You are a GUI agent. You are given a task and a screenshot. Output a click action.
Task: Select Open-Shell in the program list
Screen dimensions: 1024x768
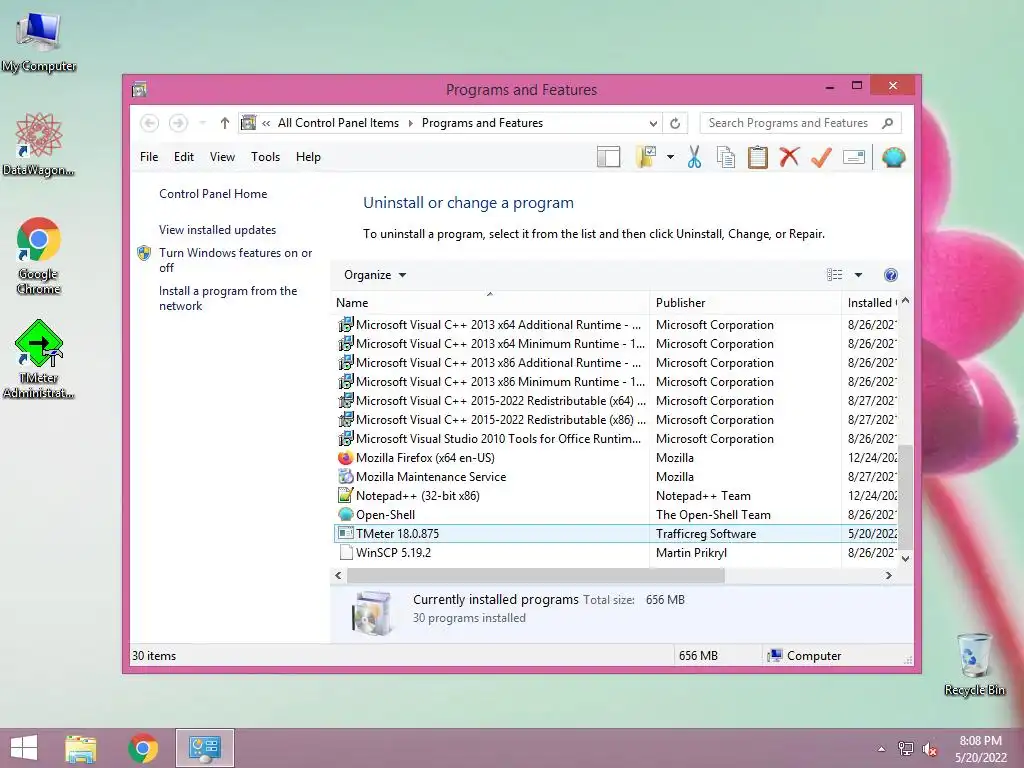click(x=615, y=515)
